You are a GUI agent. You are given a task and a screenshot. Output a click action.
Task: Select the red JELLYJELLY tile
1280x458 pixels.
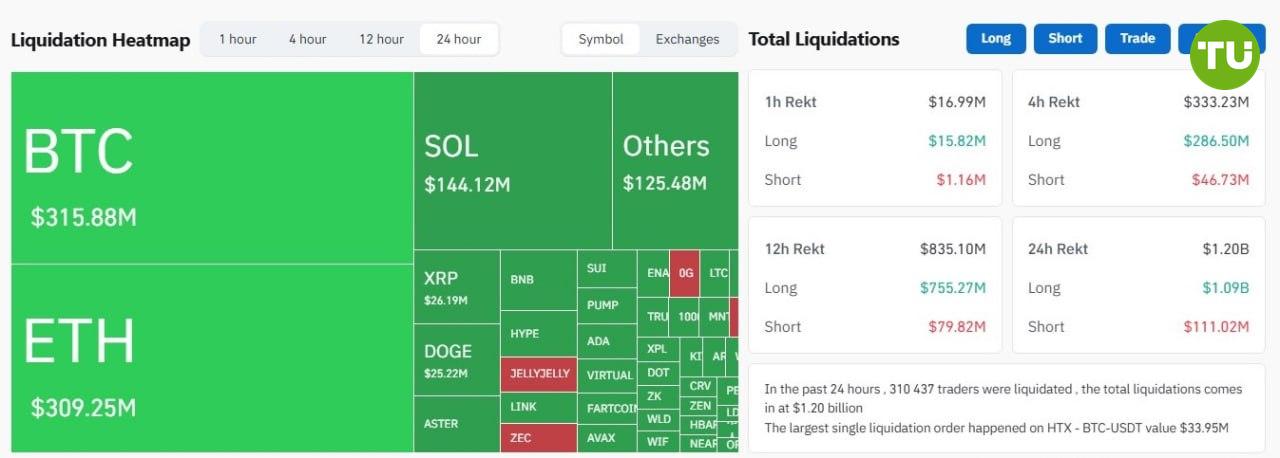tap(539, 374)
